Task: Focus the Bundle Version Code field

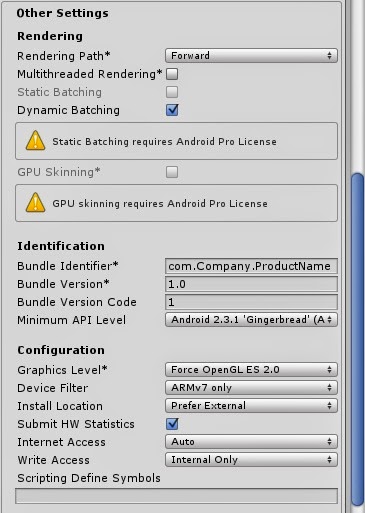Action: (251, 302)
